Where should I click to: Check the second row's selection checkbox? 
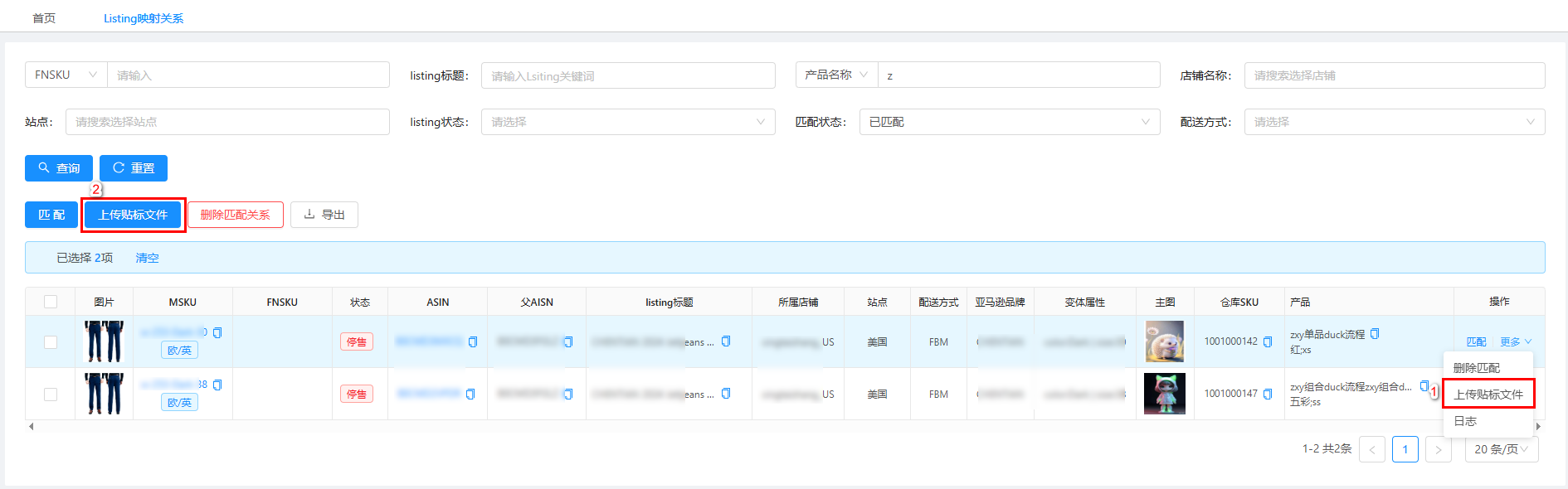click(51, 394)
